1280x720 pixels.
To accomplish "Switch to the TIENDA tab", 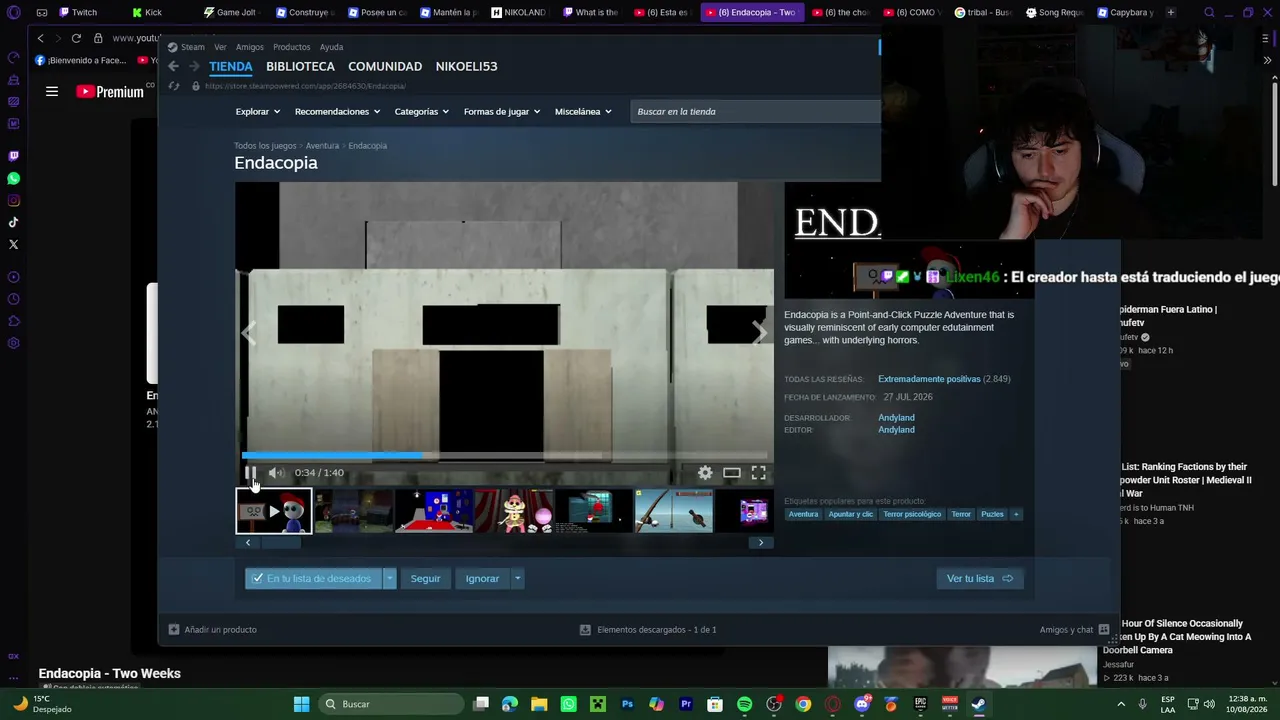I will point(231,67).
